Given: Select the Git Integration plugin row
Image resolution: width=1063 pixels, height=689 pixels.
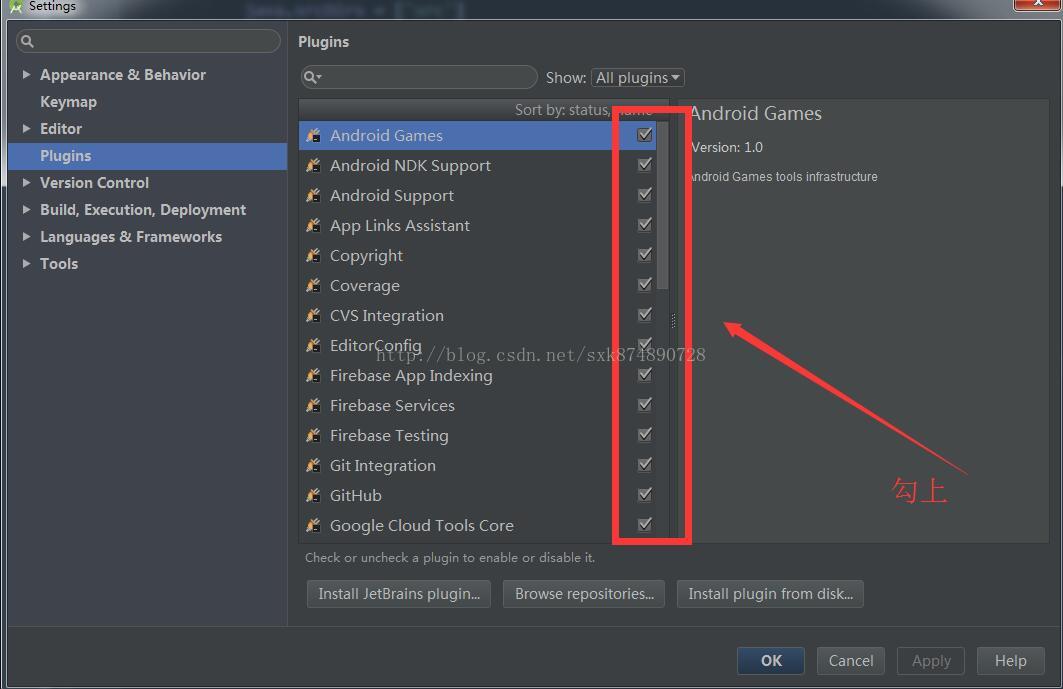Looking at the screenshot, I should click(477, 465).
